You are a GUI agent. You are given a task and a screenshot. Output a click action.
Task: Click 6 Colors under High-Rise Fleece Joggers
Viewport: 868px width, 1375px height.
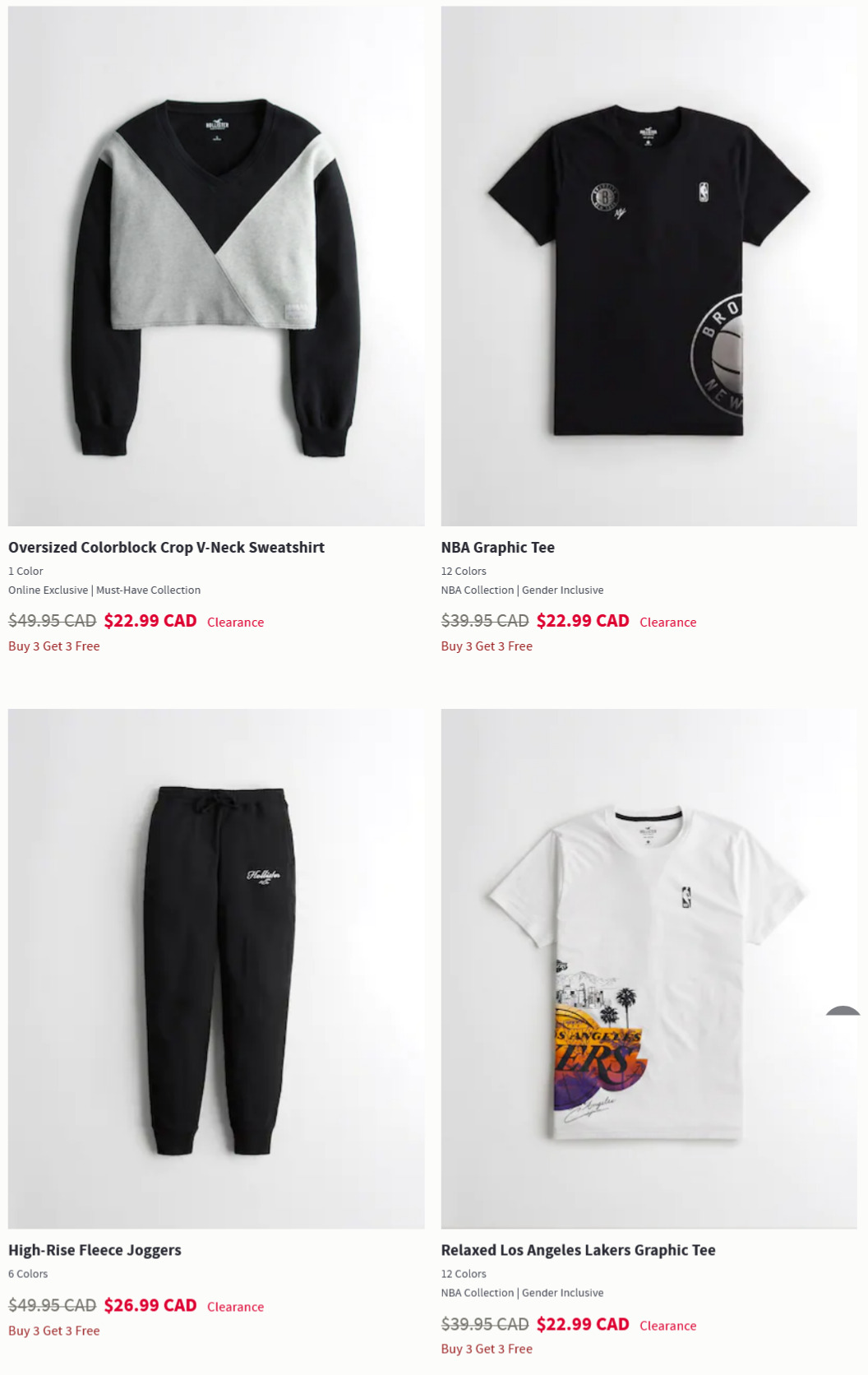point(28,1274)
